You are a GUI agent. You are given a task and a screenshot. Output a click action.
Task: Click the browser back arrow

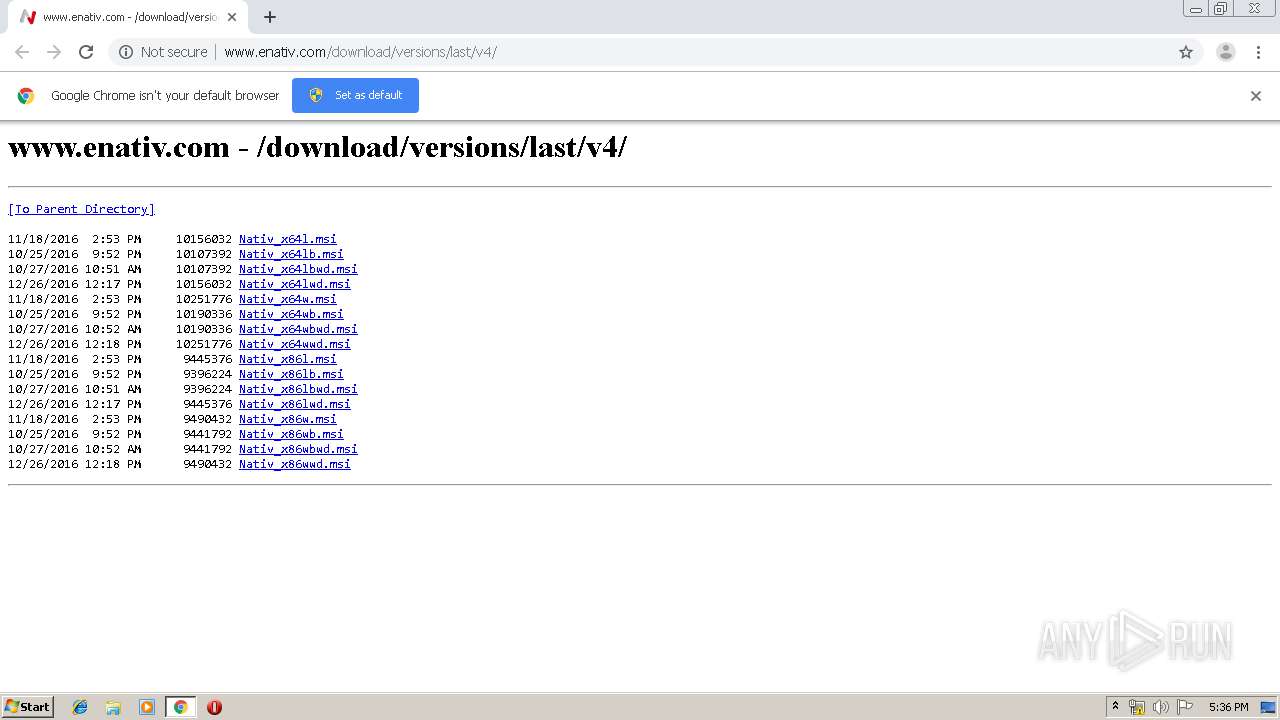[x=22, y=52]
